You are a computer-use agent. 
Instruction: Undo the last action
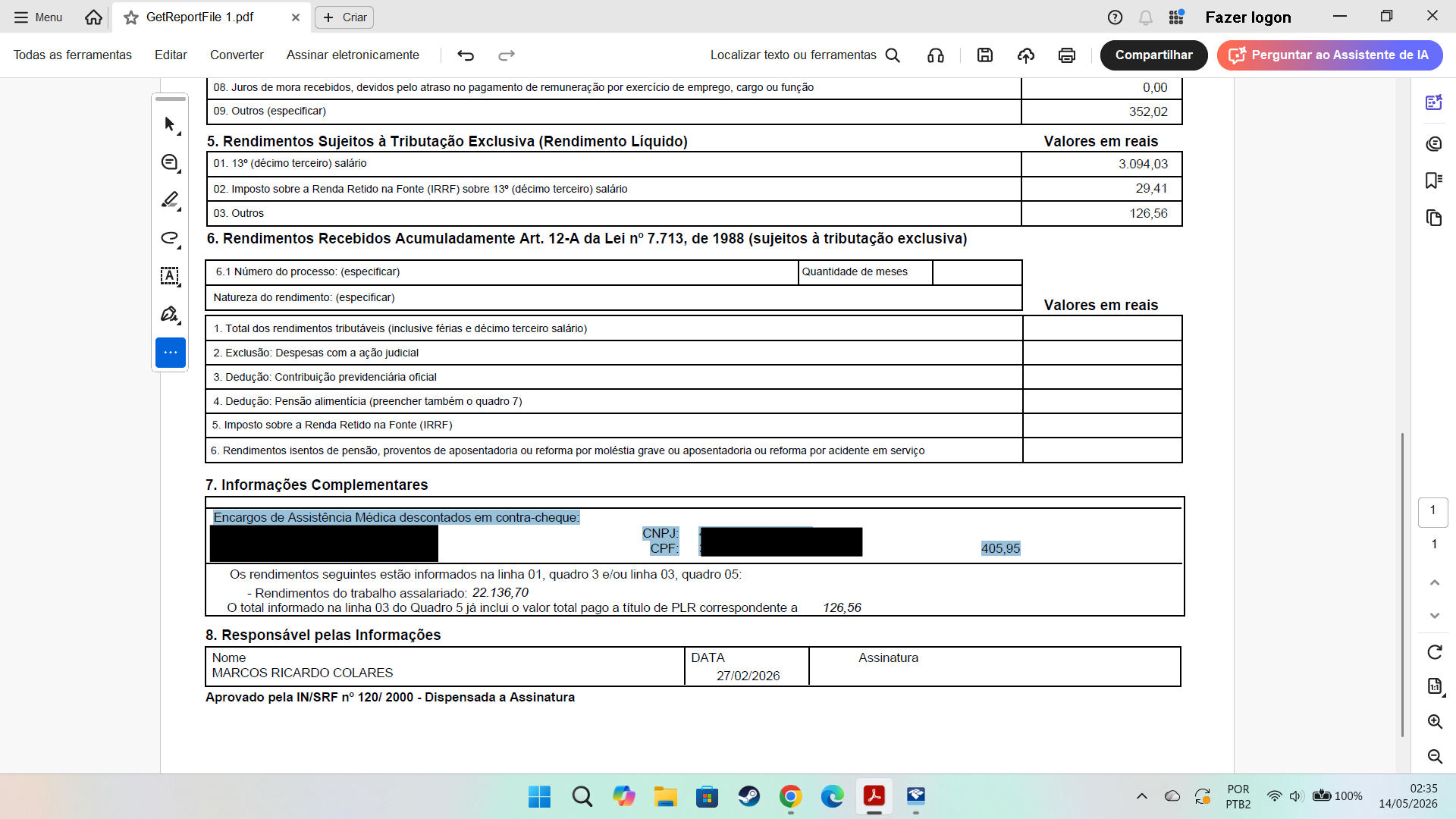click(466, 55)
